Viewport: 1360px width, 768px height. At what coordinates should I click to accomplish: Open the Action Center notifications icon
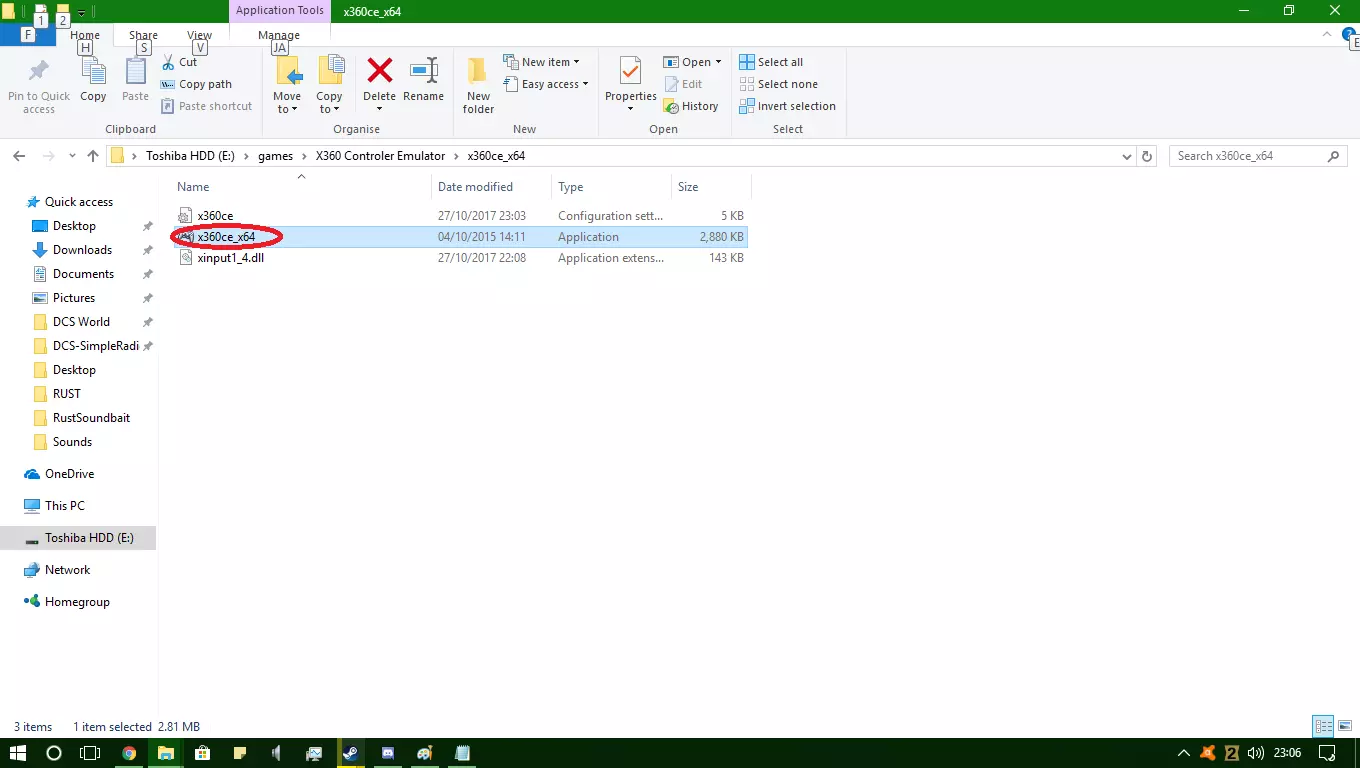tap(1327, 753)
